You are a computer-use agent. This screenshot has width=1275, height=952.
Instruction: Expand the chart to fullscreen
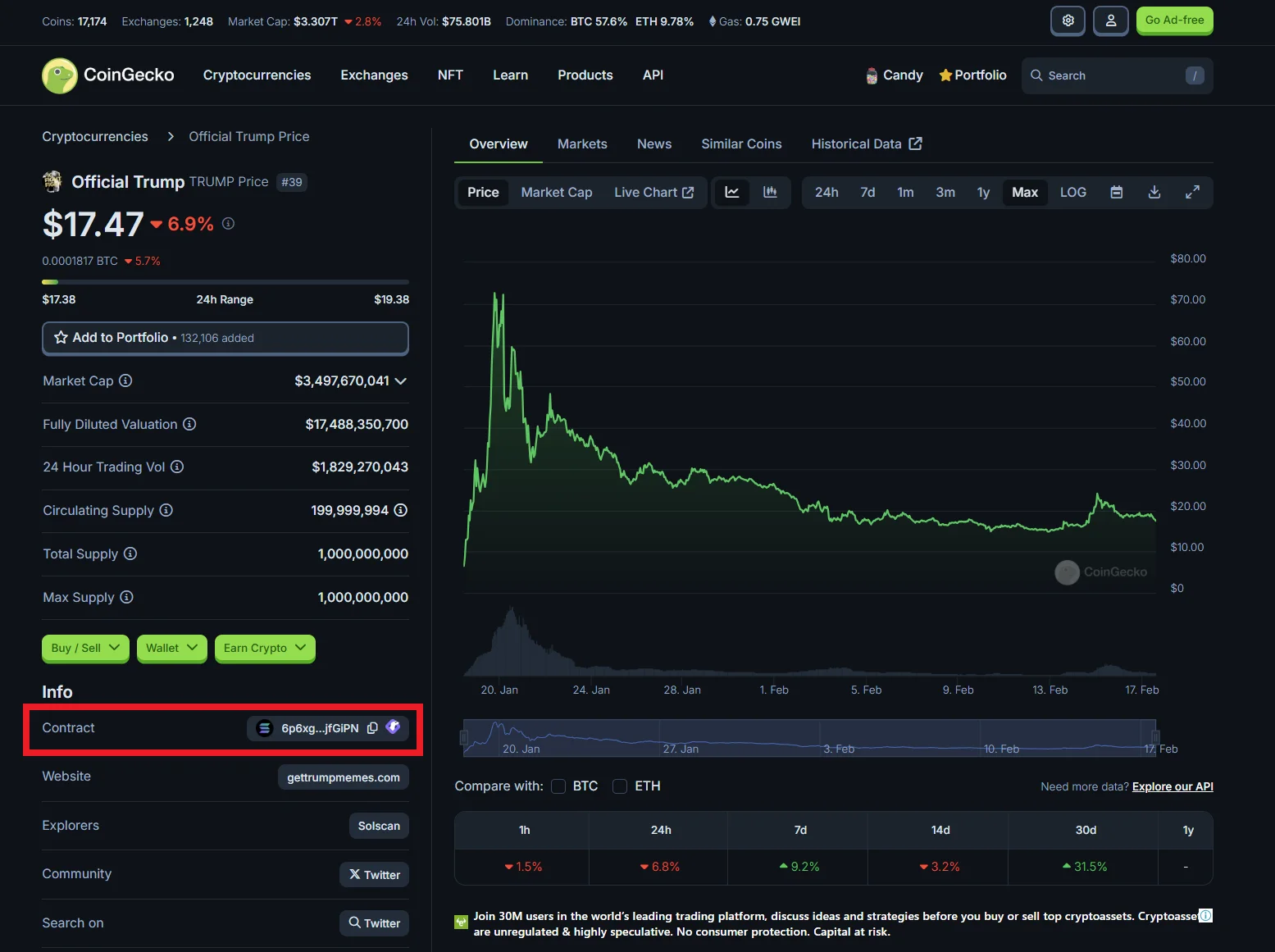click(1193, 192)
